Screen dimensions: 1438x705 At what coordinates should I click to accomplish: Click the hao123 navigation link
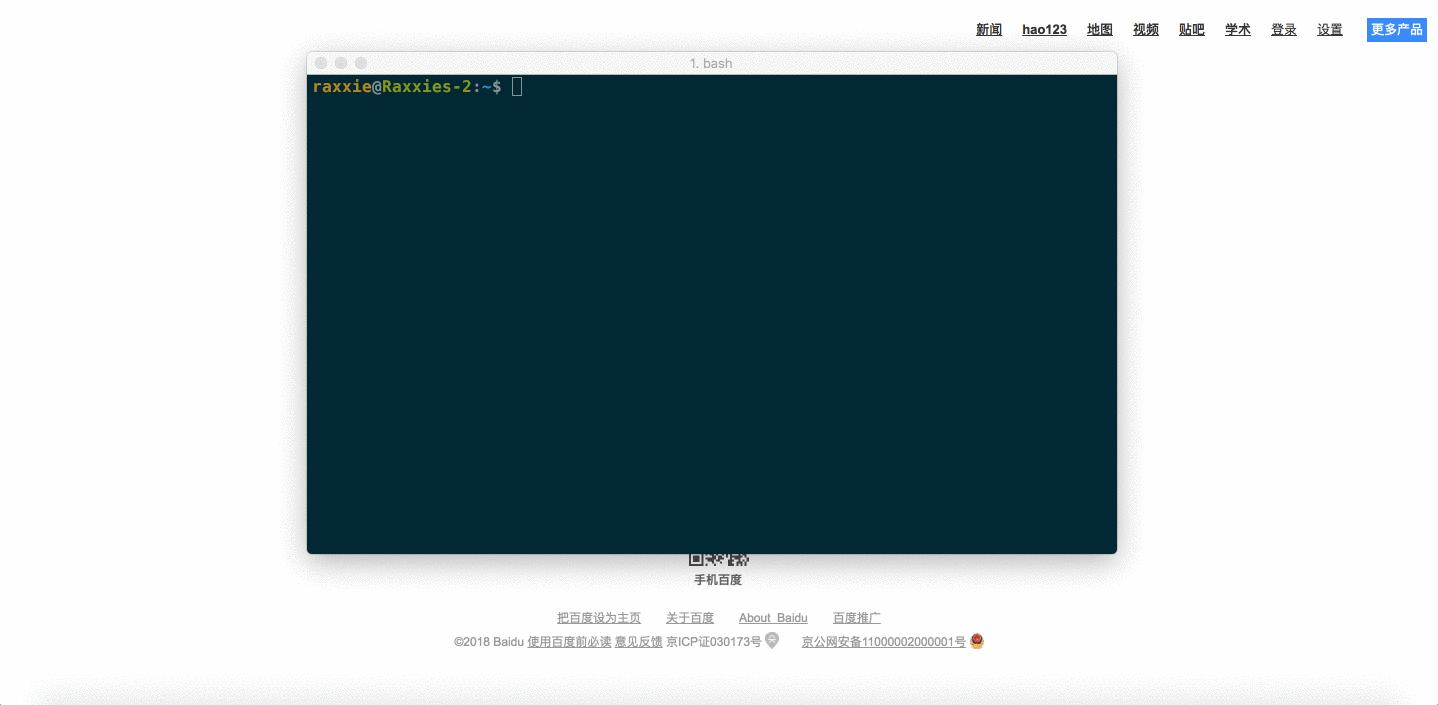click(x=1044, y=29)
